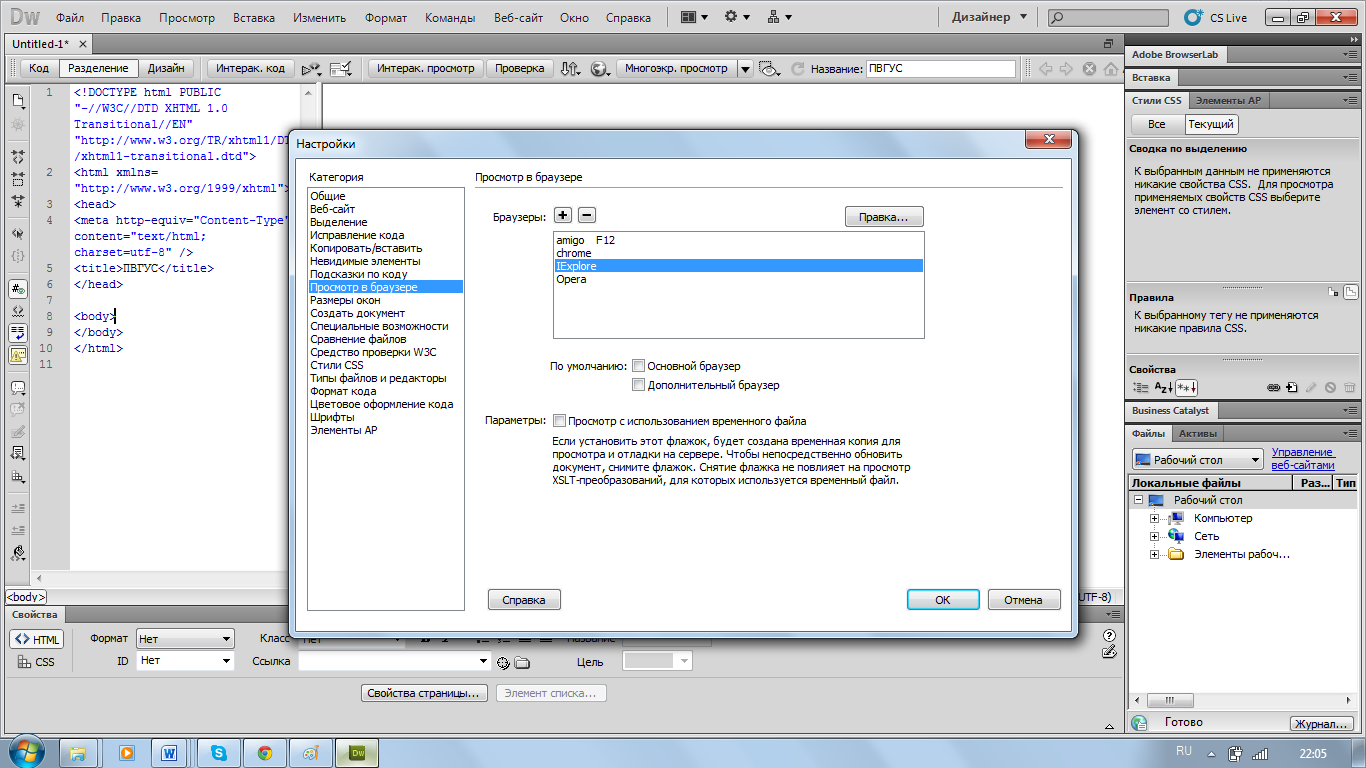Image resolution: width=1366 pixels, height=768 pixels.
Task: Click the New CSS Rule icon
Action: point(1292,387)
